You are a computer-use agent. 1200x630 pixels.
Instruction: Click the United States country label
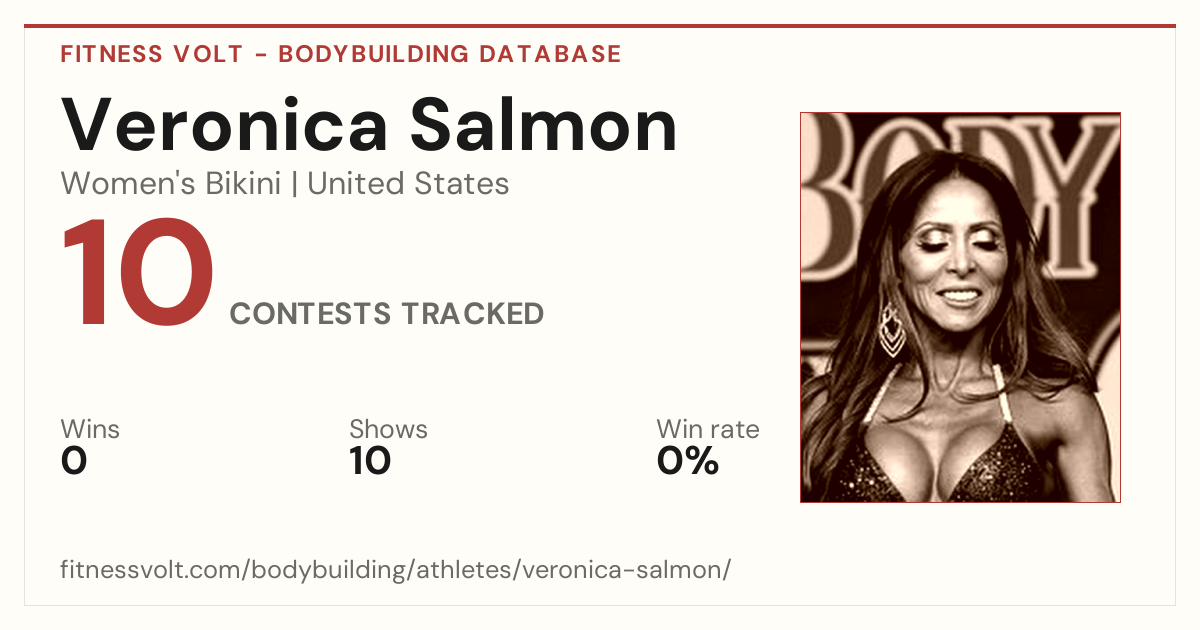coord(408,184)
